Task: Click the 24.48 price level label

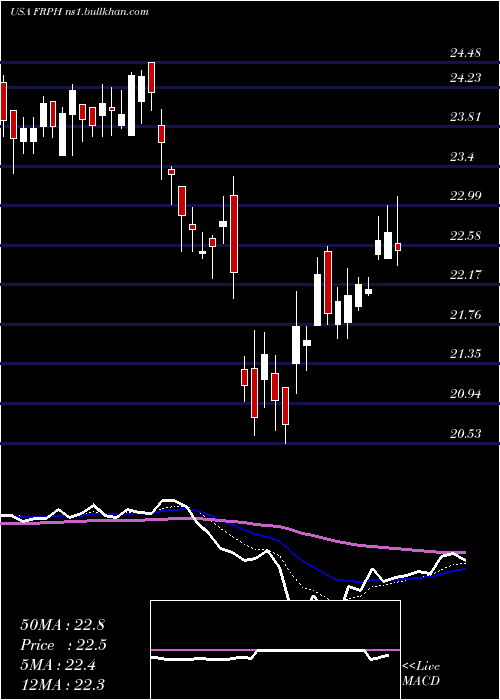Action: tap(465, 53)
